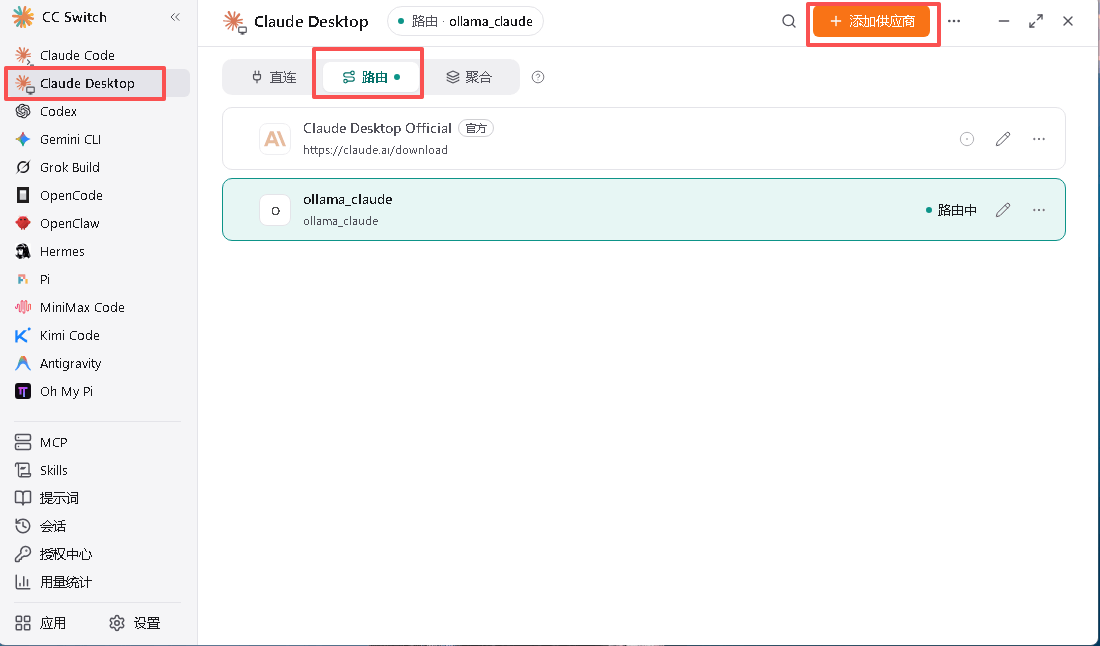1100x646 pixels.
Task: Select OpenCode in the sidebar
Action: coord(71,196)
